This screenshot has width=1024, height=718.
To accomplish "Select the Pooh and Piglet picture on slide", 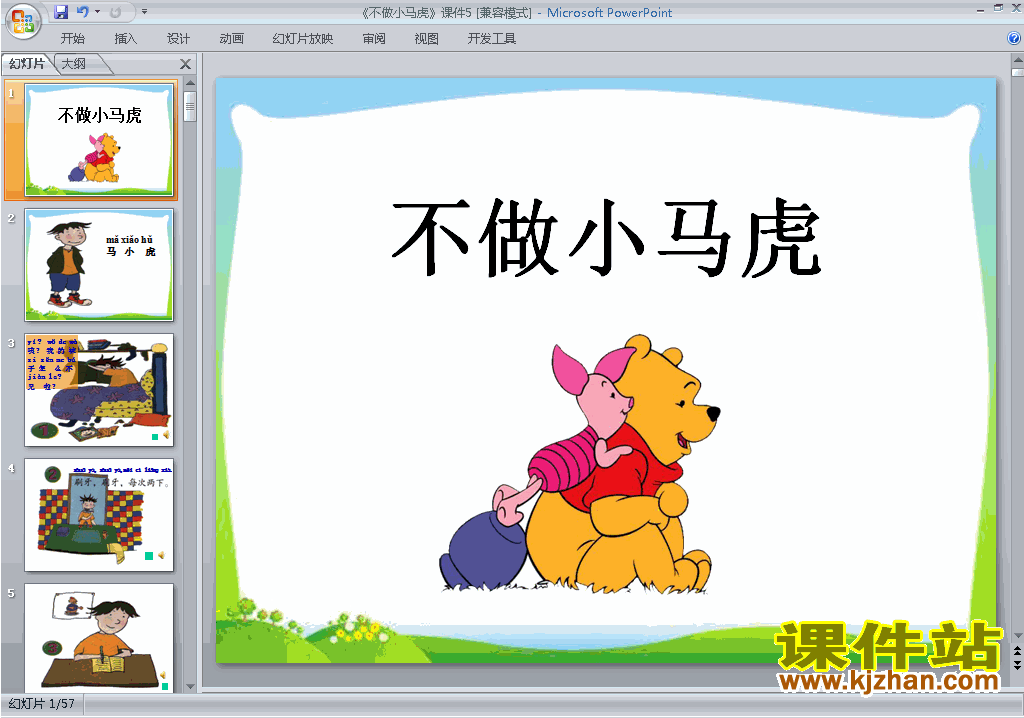I will click(579, 464).
